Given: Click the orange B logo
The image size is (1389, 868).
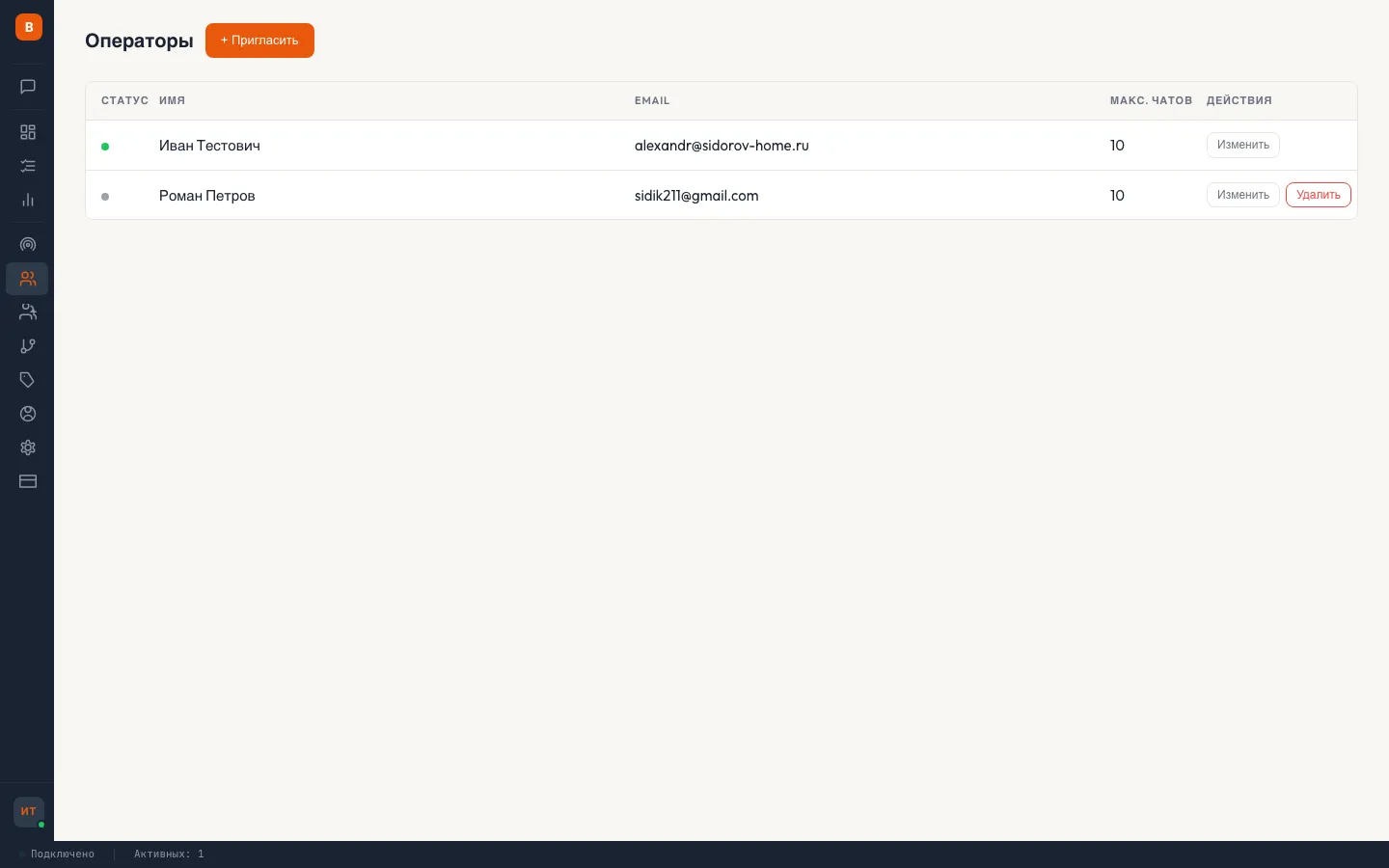Looking at the screenshot, I should point(29,27).
